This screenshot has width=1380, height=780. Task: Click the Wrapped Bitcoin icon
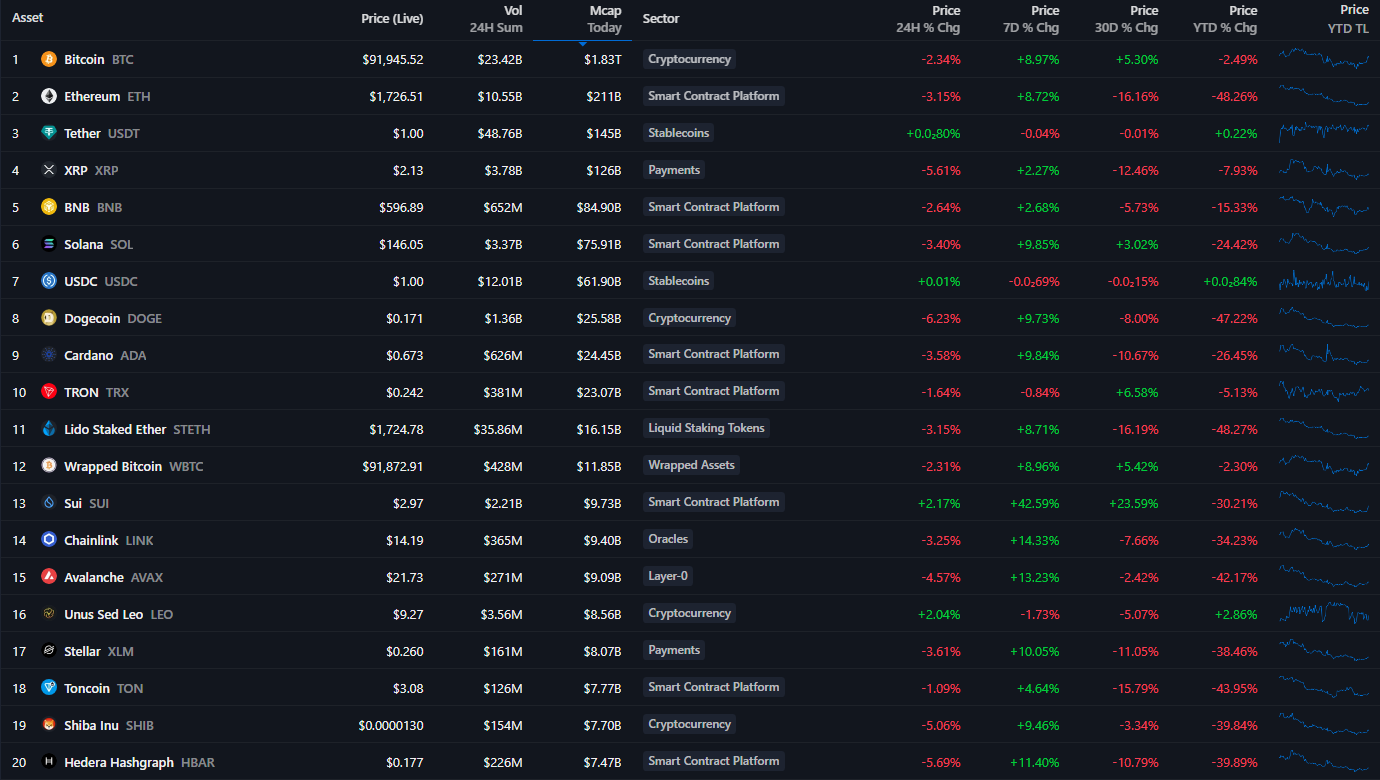(x=48, y=467)
